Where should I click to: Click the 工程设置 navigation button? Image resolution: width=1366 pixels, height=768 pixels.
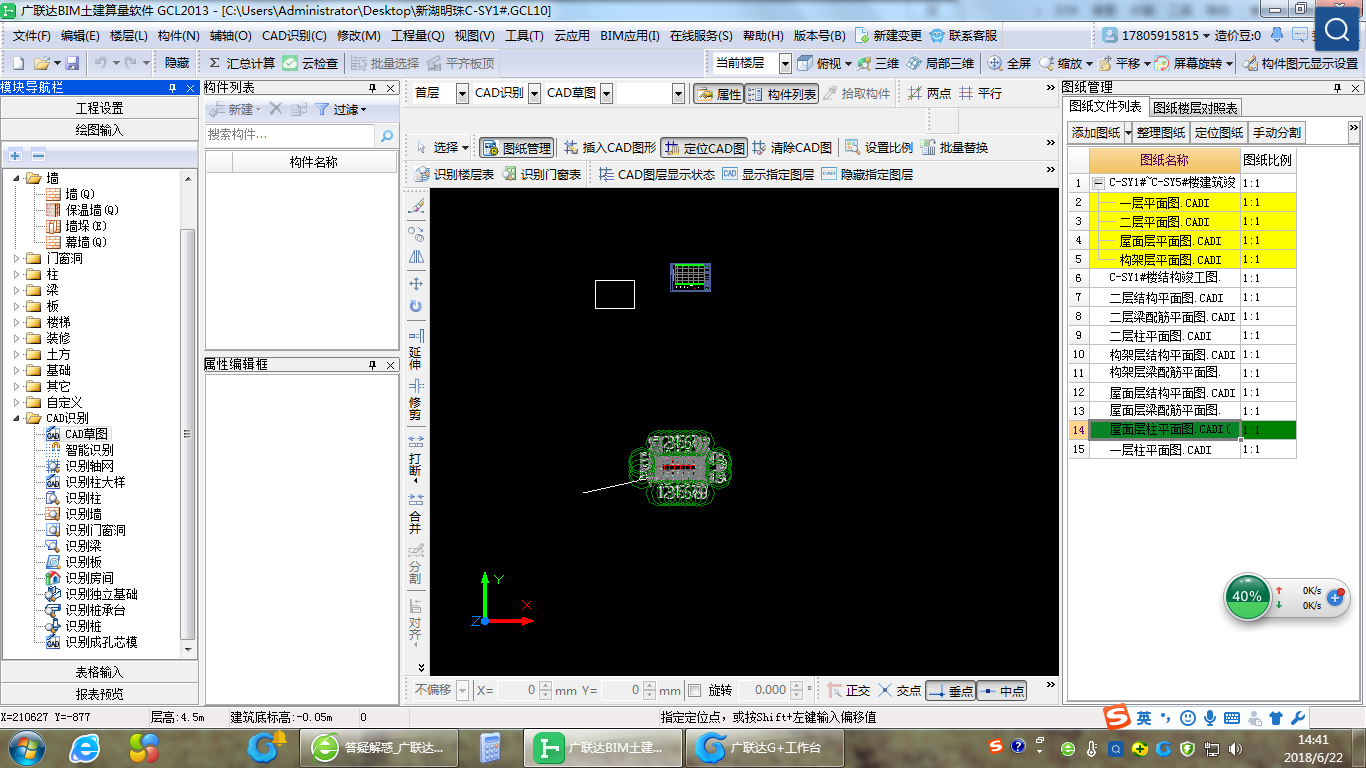[99, 108]
